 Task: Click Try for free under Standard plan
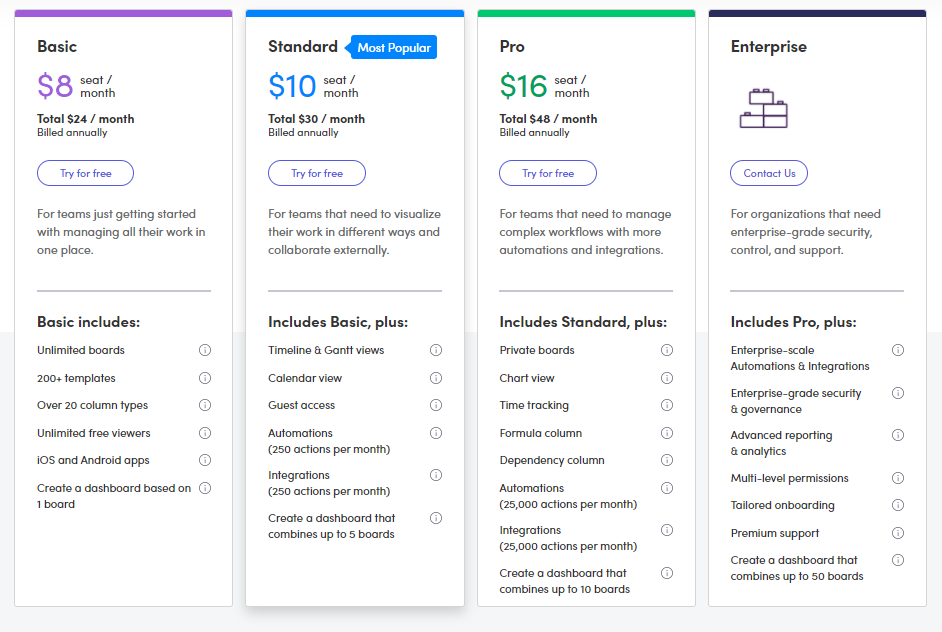click(317, 173)
